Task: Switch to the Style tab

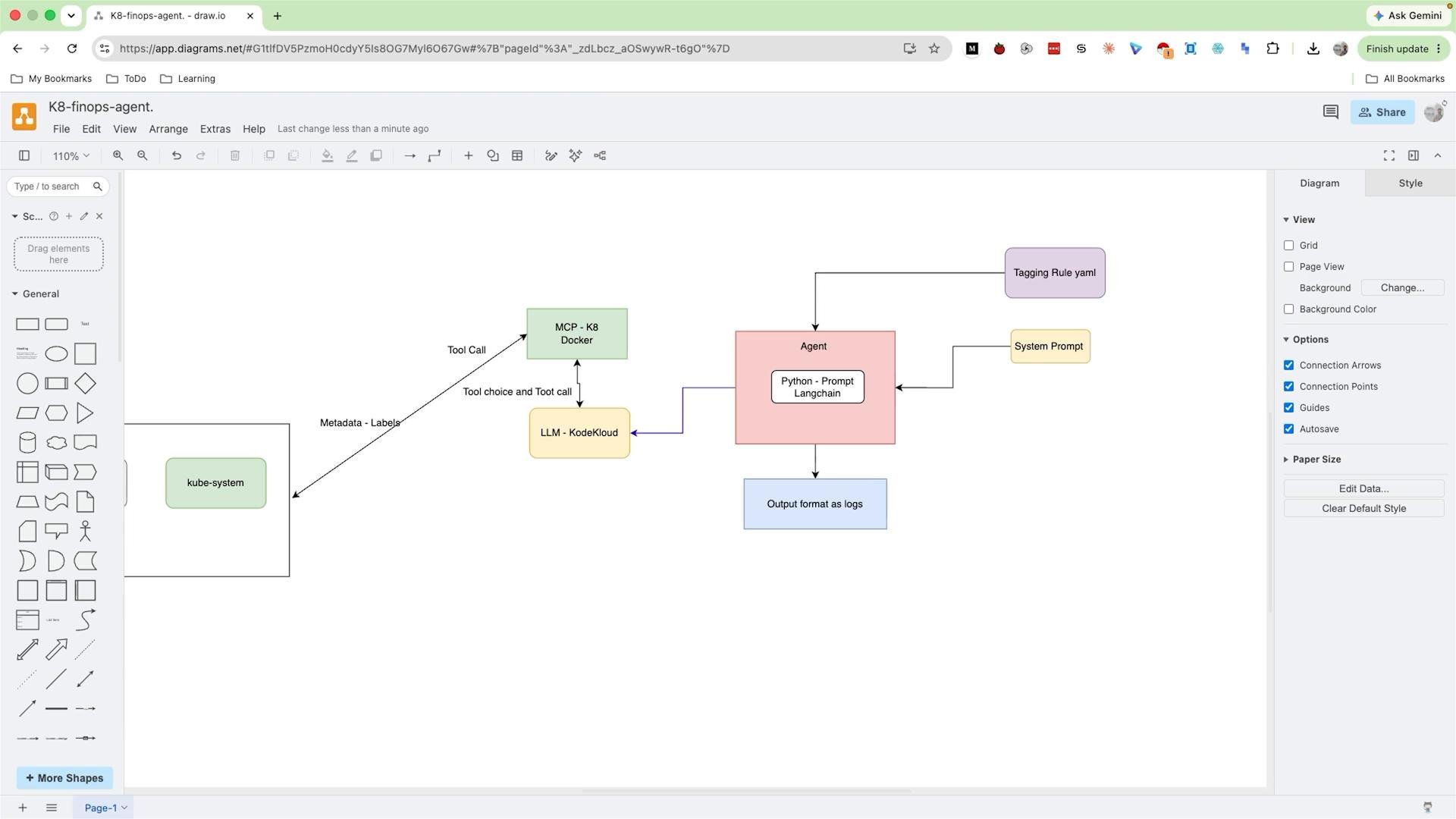Action: [x=1410, y=184]
